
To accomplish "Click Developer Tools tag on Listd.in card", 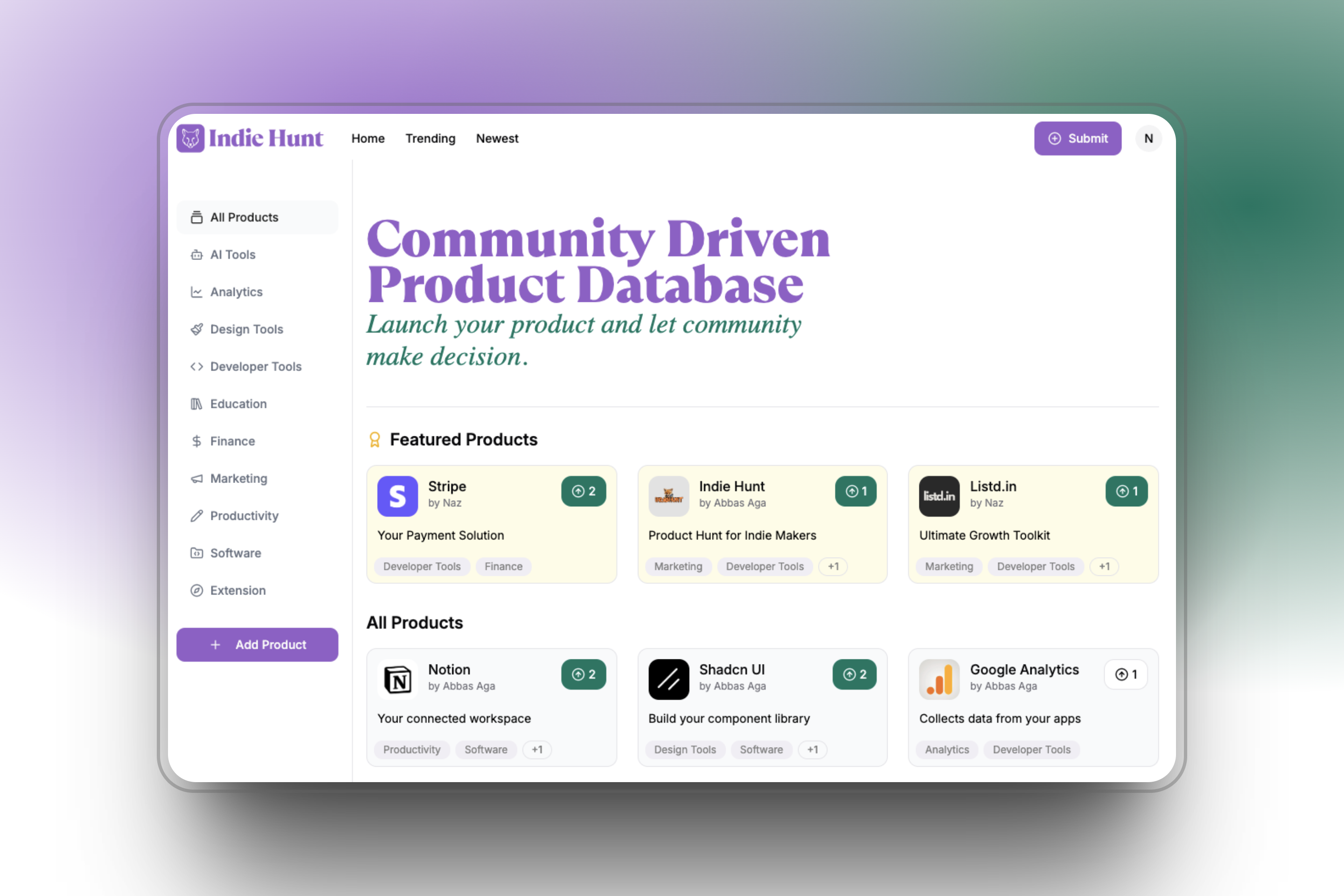I will click(x=1036, y=566).
